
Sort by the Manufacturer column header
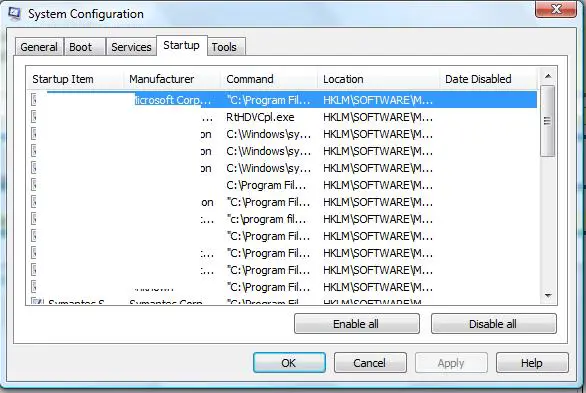[x=172, y=79]
